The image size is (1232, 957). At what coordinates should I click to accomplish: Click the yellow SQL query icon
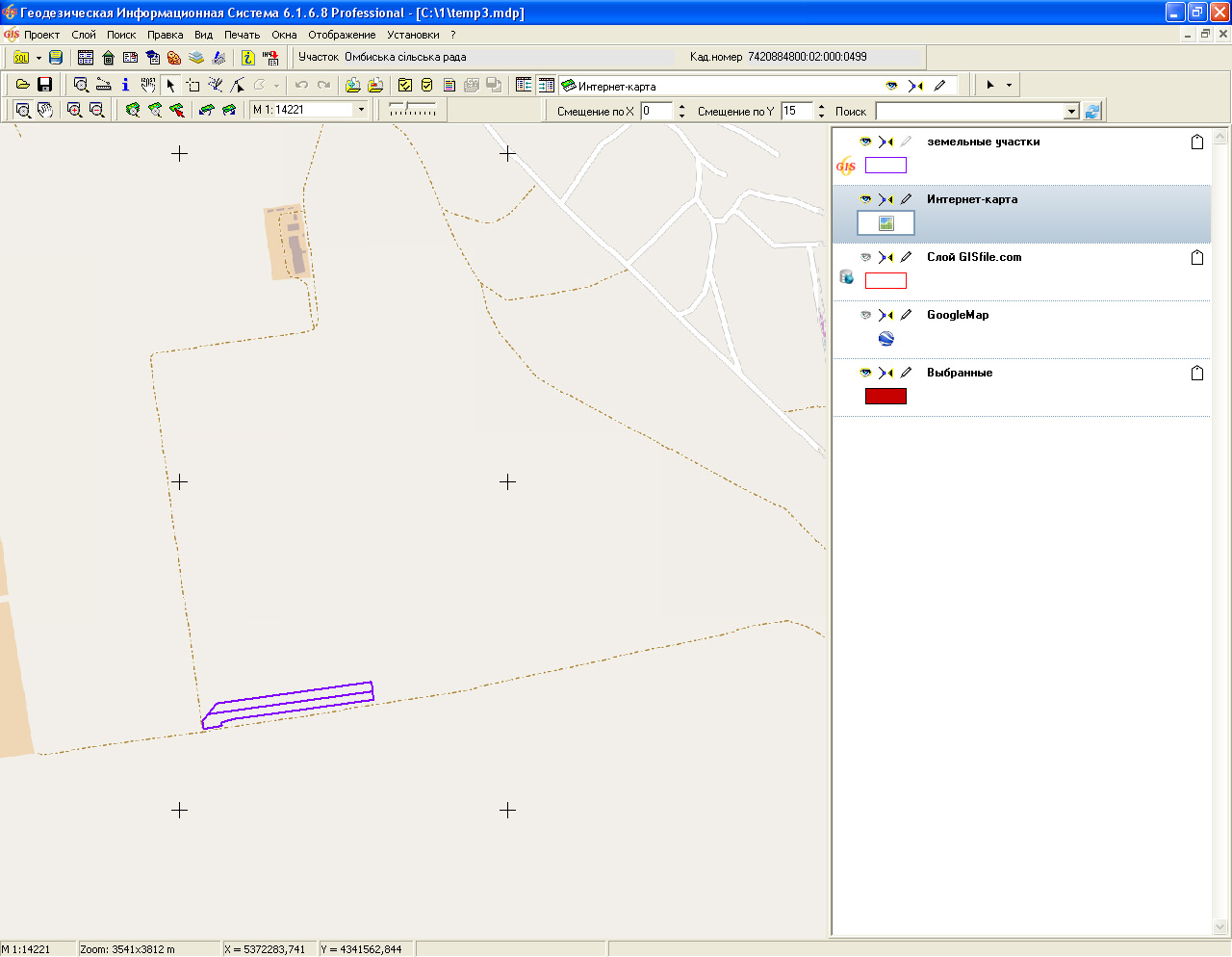(x=21, y=58)
